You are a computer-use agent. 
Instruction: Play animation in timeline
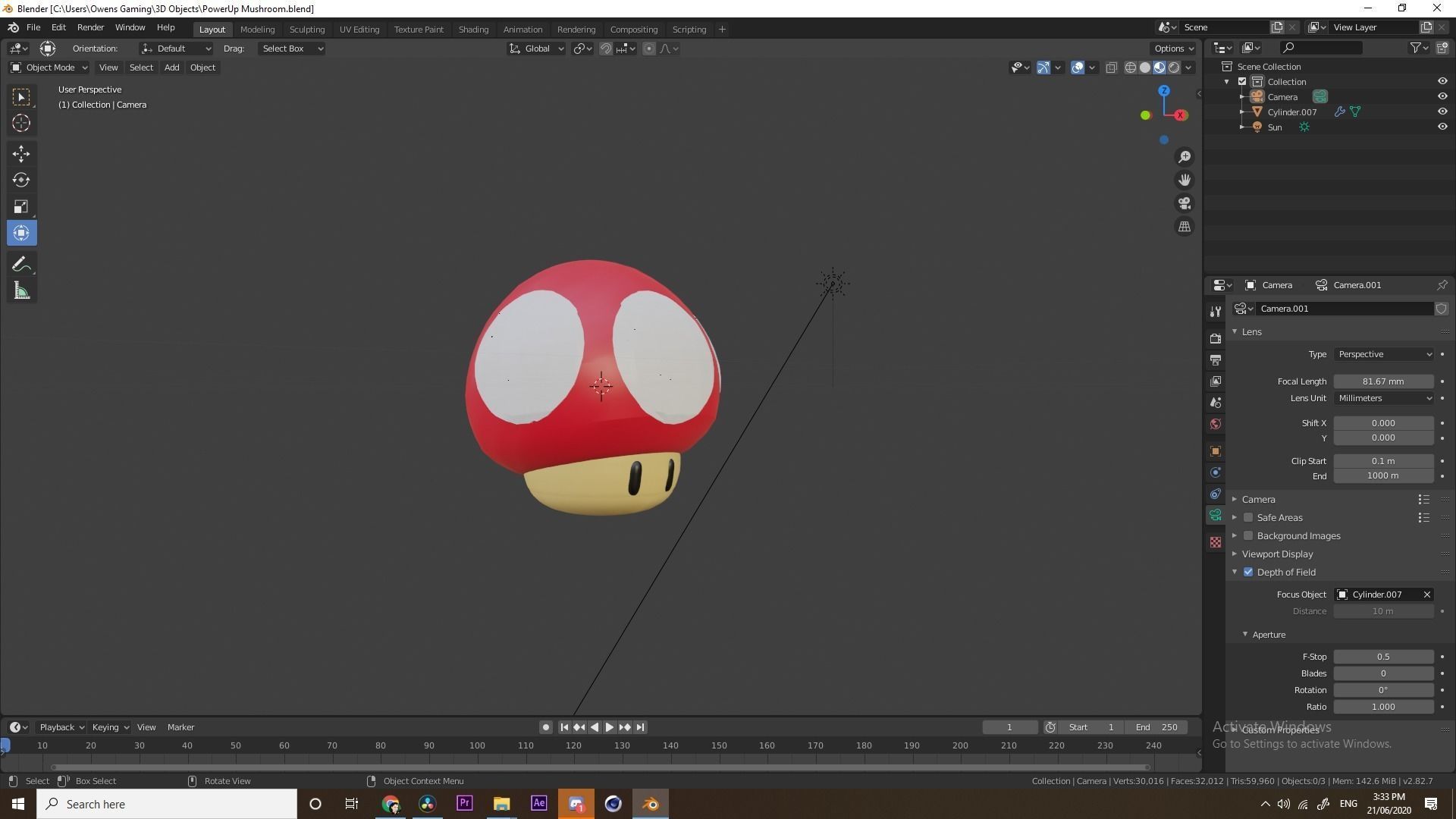610,727
